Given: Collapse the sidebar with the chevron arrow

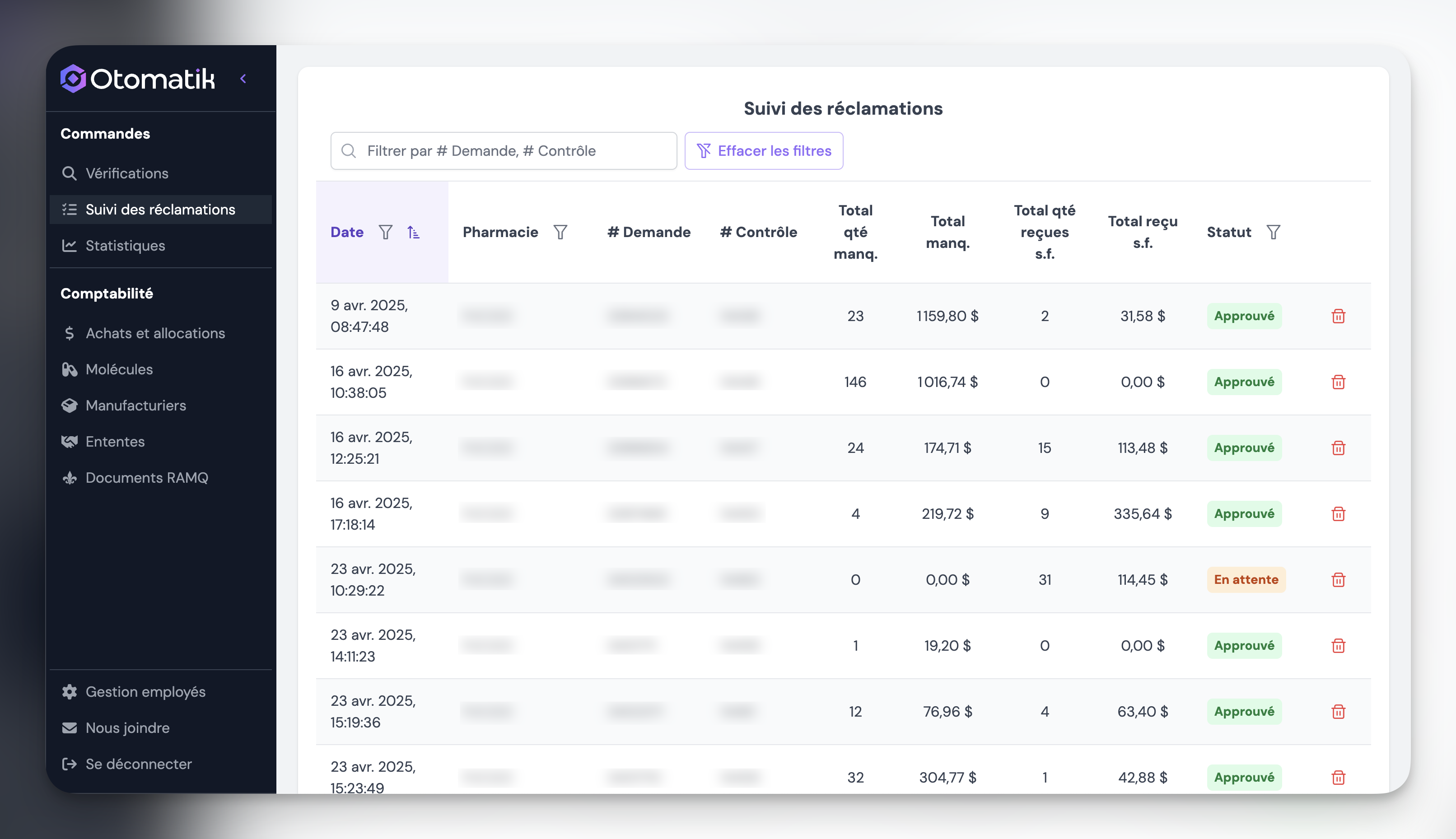Looking at the screenshot, I should (243, 79).
